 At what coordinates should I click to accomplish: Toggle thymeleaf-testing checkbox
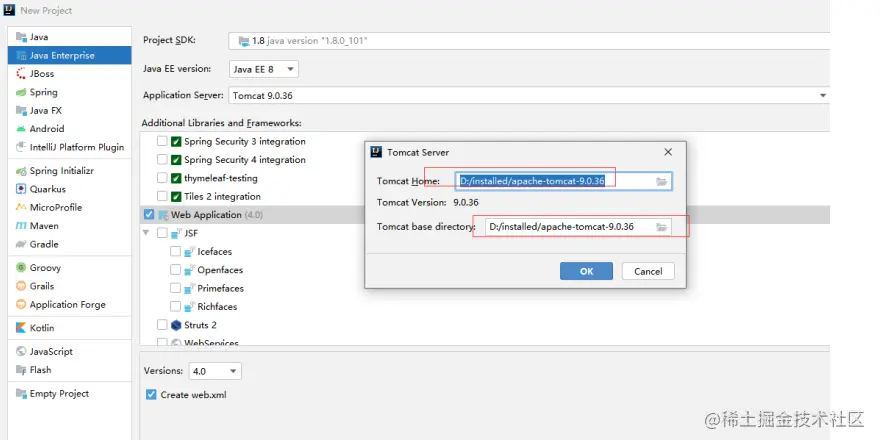(x=162, y=178)
